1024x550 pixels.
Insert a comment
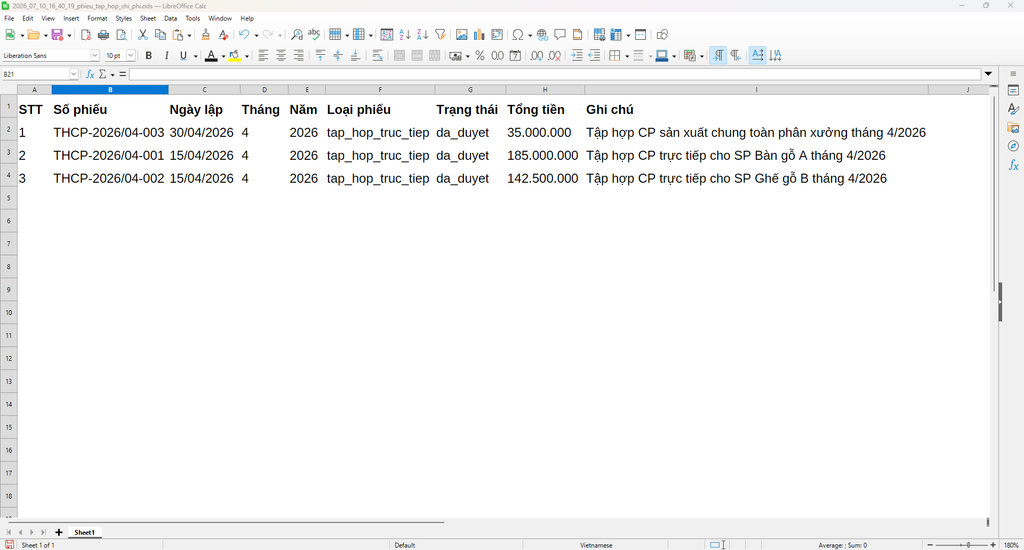point(560,35)
